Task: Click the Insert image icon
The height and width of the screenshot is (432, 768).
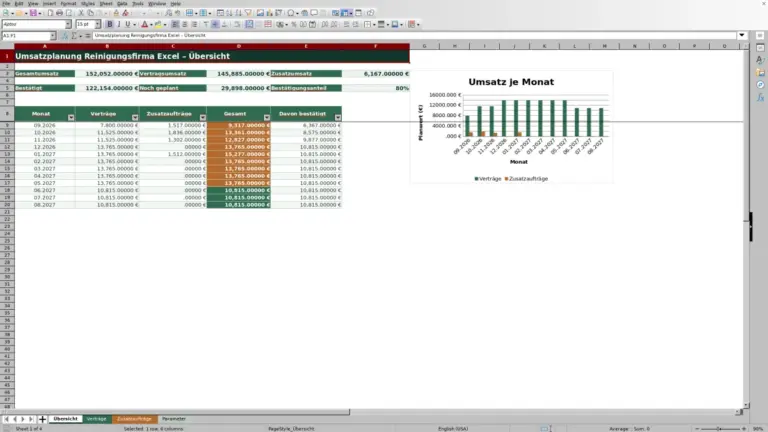Action: (x=260, y=13)
